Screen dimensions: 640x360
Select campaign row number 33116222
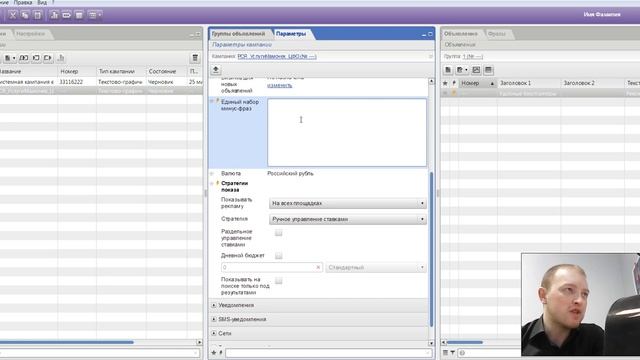coord(100,82)
